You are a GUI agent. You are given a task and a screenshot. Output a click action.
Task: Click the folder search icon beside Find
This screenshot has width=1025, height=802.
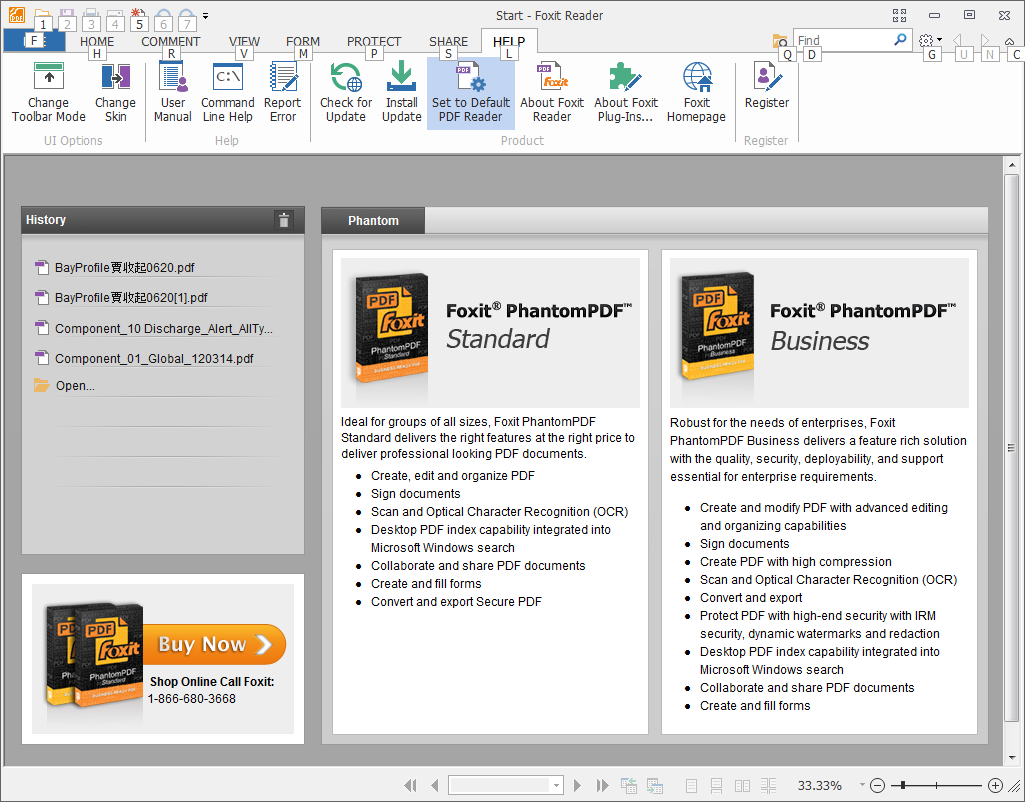click(x=780, y=41)
